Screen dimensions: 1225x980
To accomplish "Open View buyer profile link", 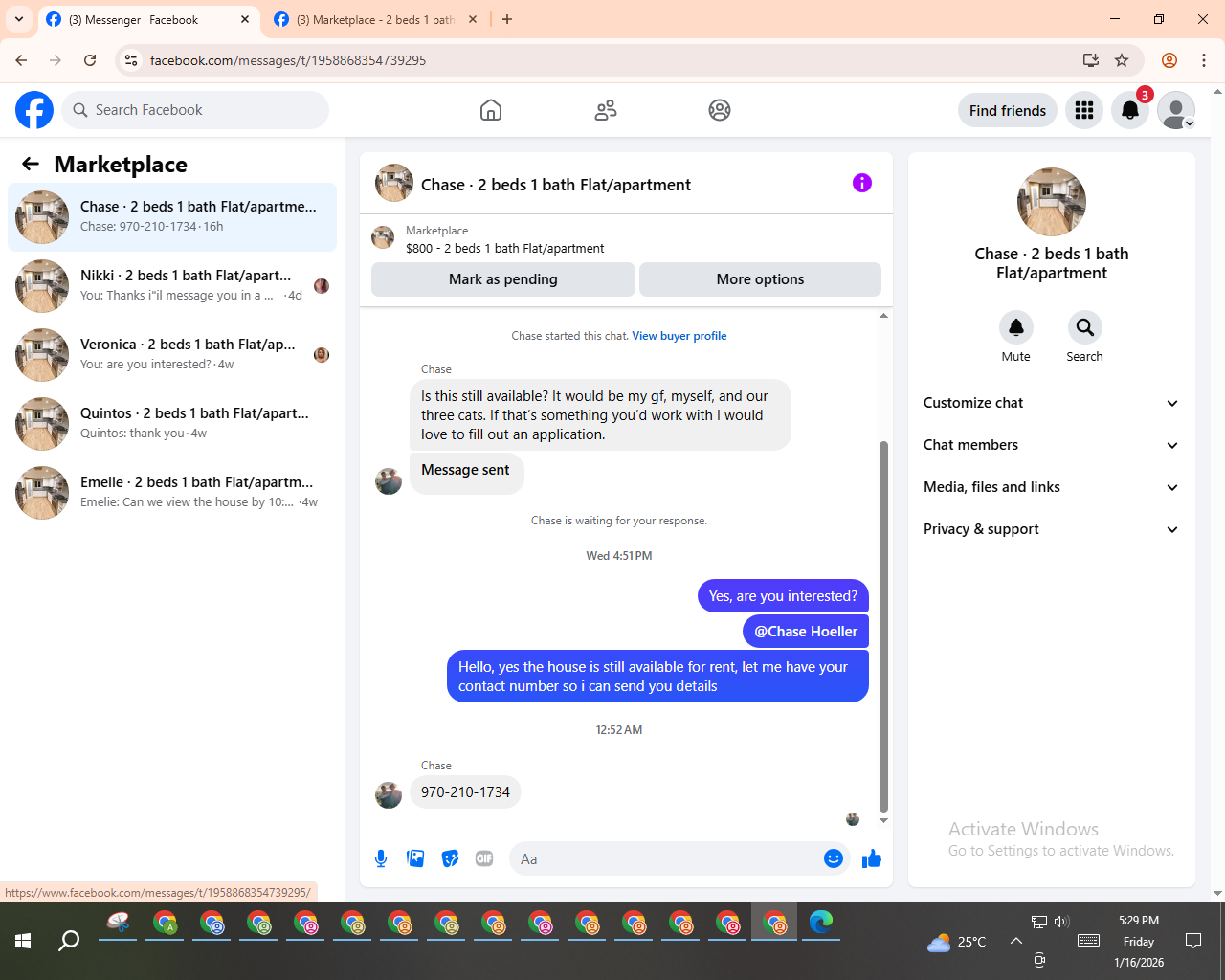I will pos(679,336).
